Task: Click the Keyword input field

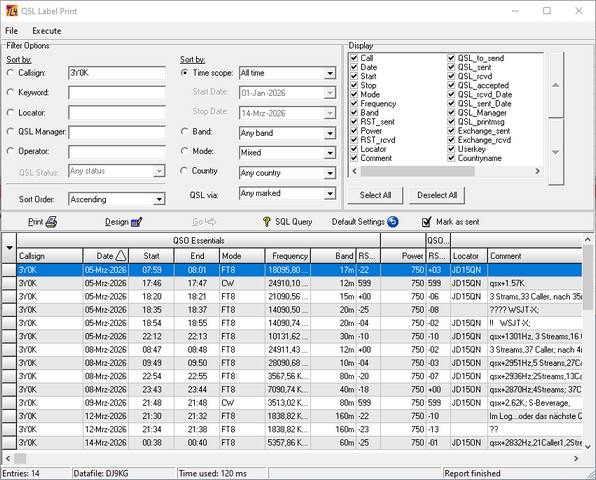Action: [x=117, y=92]
